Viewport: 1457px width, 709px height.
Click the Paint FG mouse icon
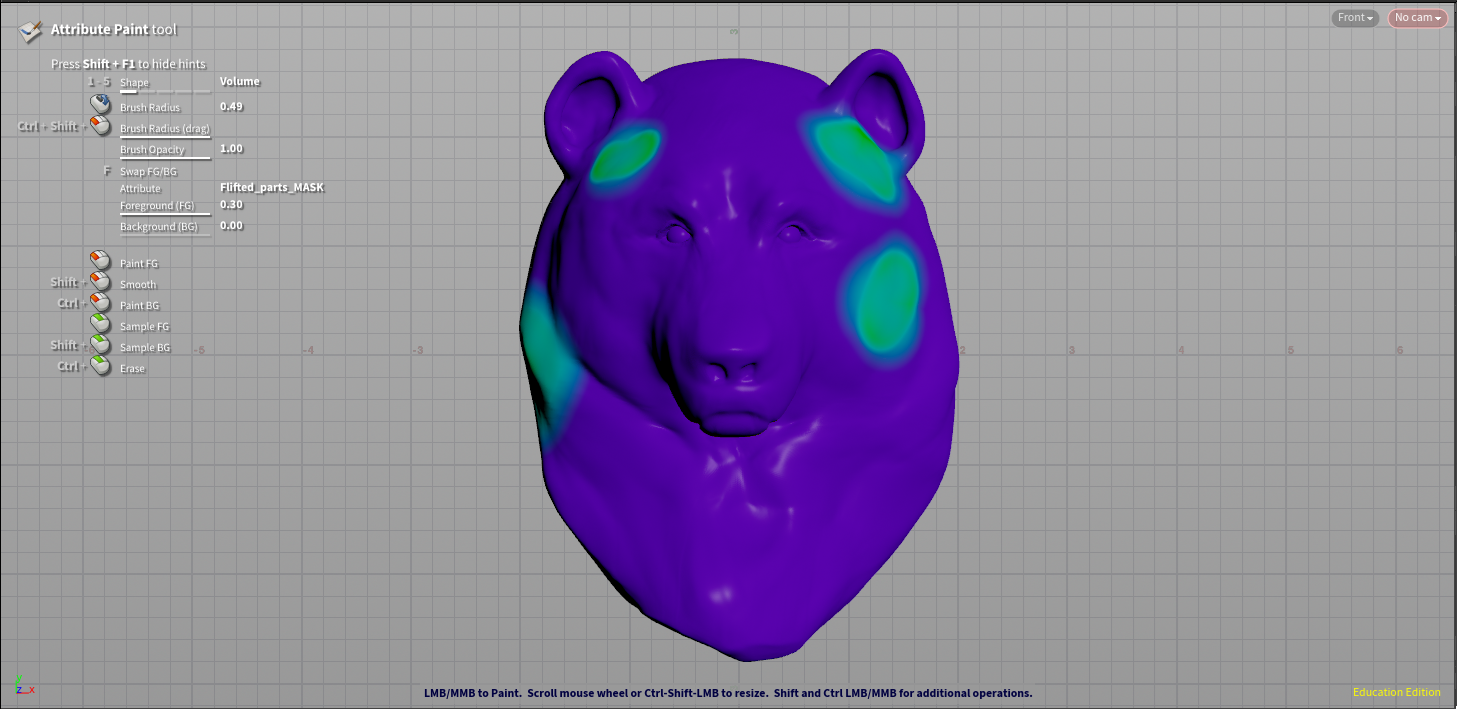[100, 261]
